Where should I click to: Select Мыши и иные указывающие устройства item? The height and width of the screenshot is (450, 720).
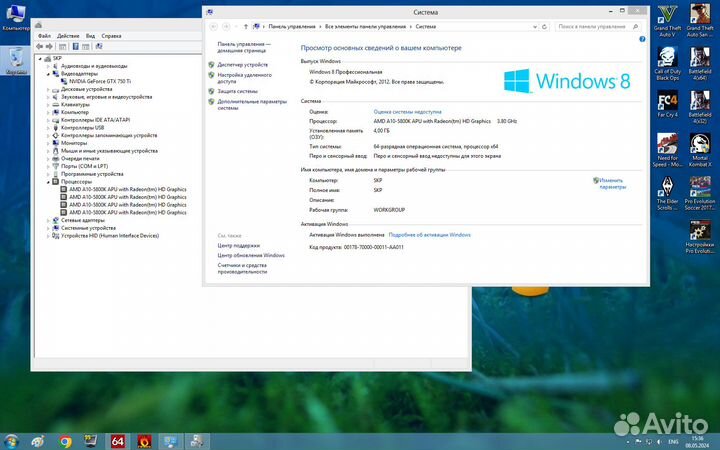click(x=109, y=151)
